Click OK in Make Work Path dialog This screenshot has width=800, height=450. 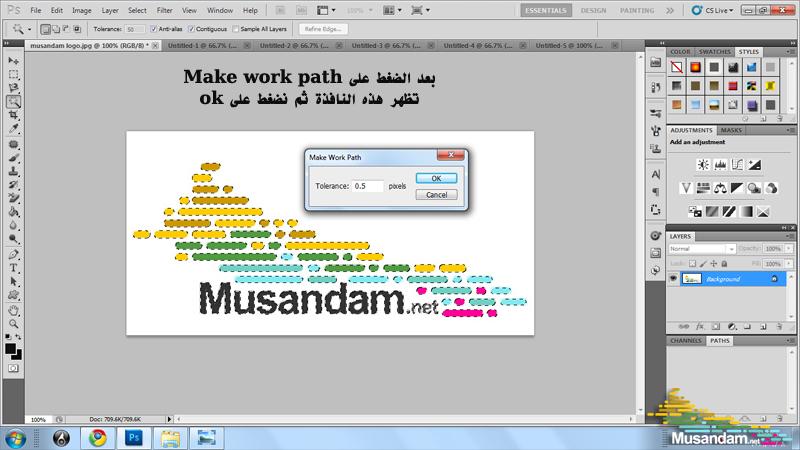(436, 178)
